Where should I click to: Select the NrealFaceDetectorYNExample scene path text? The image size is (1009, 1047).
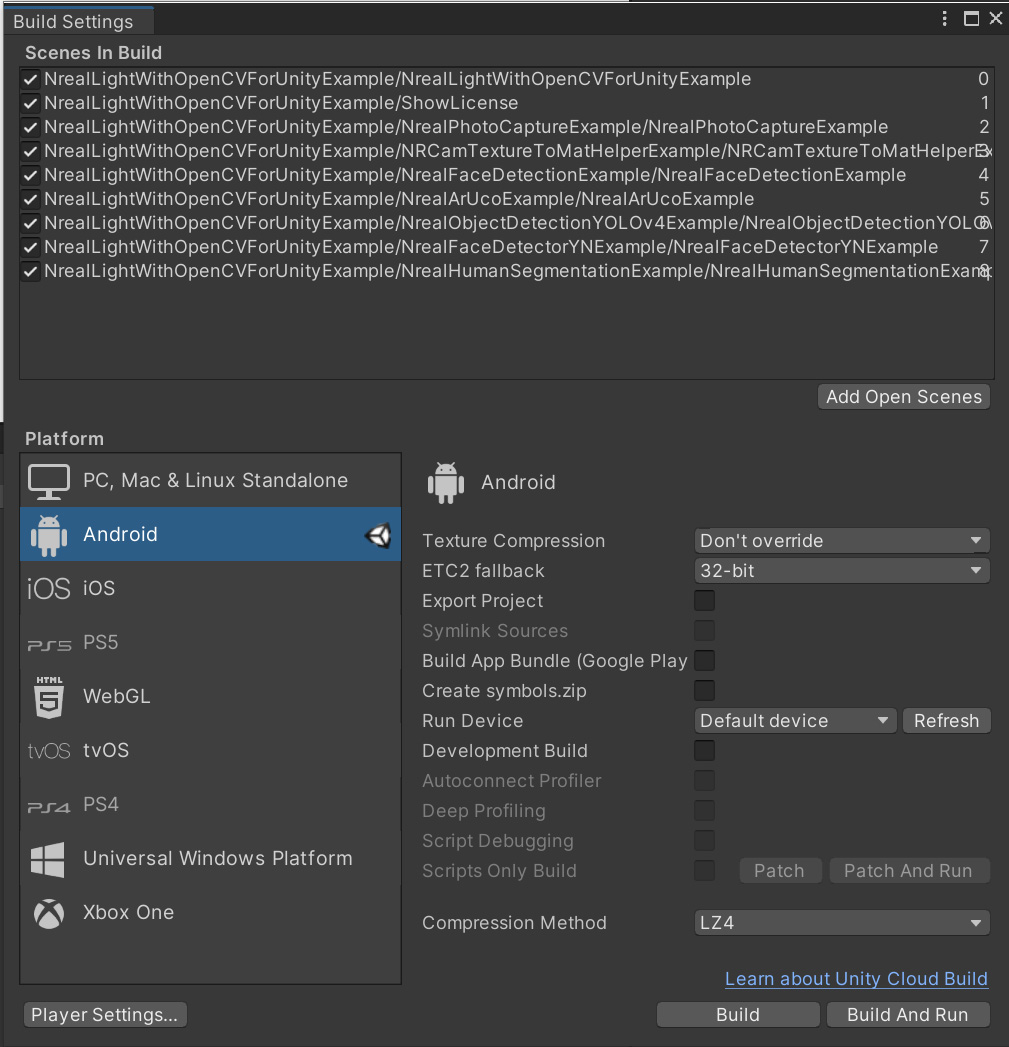491,247
